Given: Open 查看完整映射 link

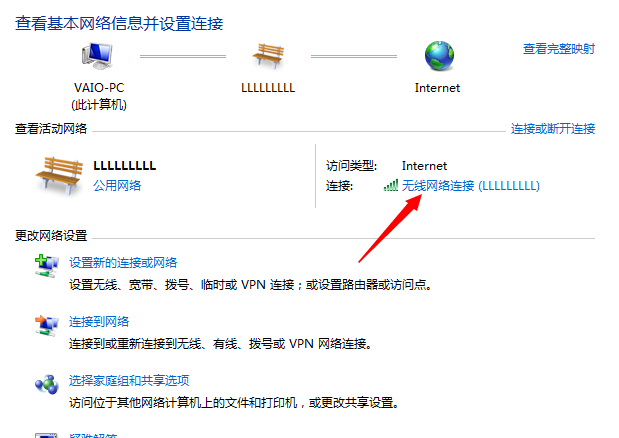Looking at the screenshot, I should pyautogui.click(x=559, y=49).
